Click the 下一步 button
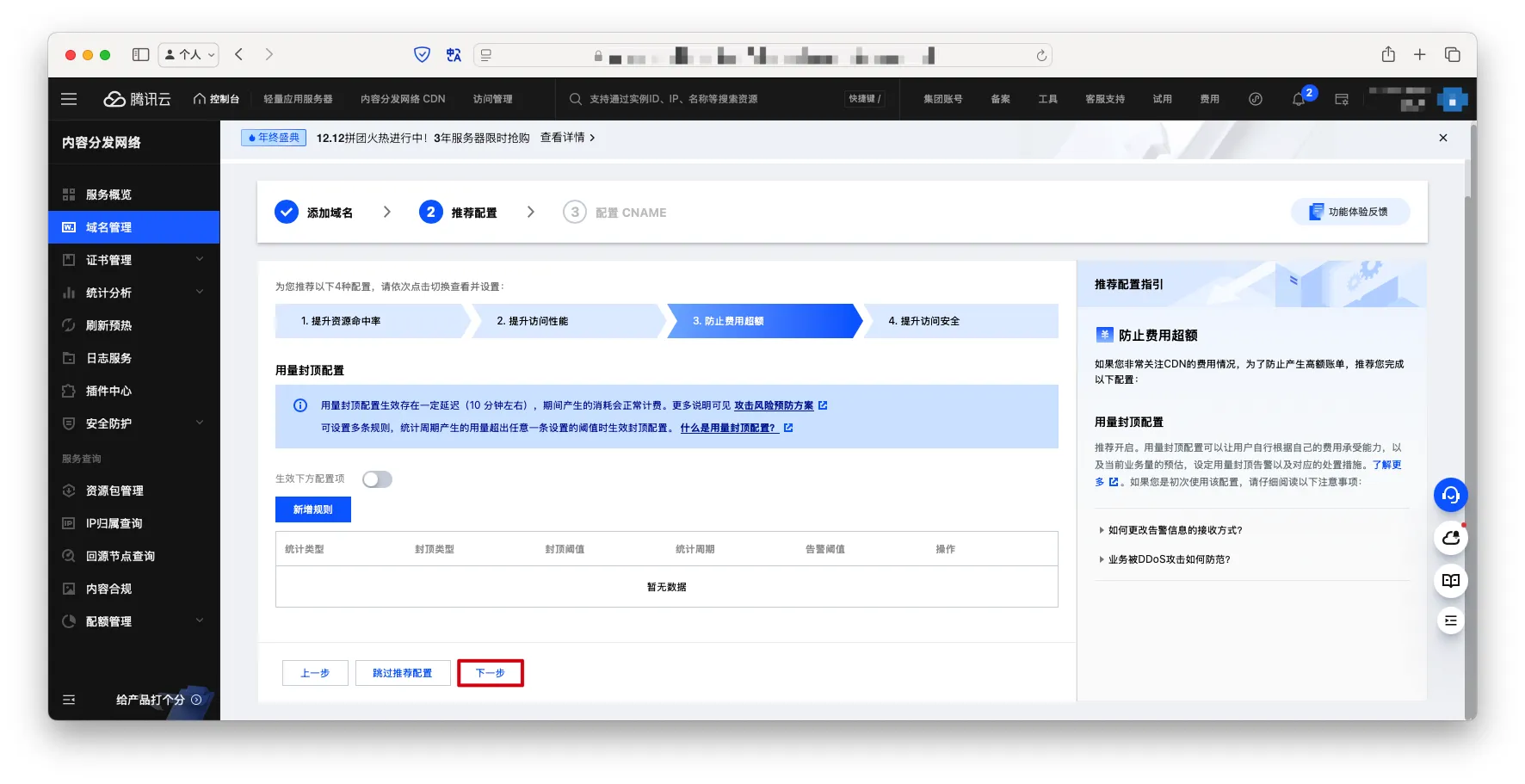This screenshot has height=784, width=1525. tap(490, 673)
